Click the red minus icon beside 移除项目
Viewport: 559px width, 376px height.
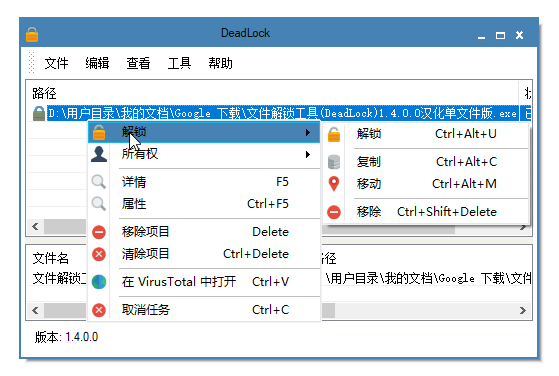[x=99, y=232]
